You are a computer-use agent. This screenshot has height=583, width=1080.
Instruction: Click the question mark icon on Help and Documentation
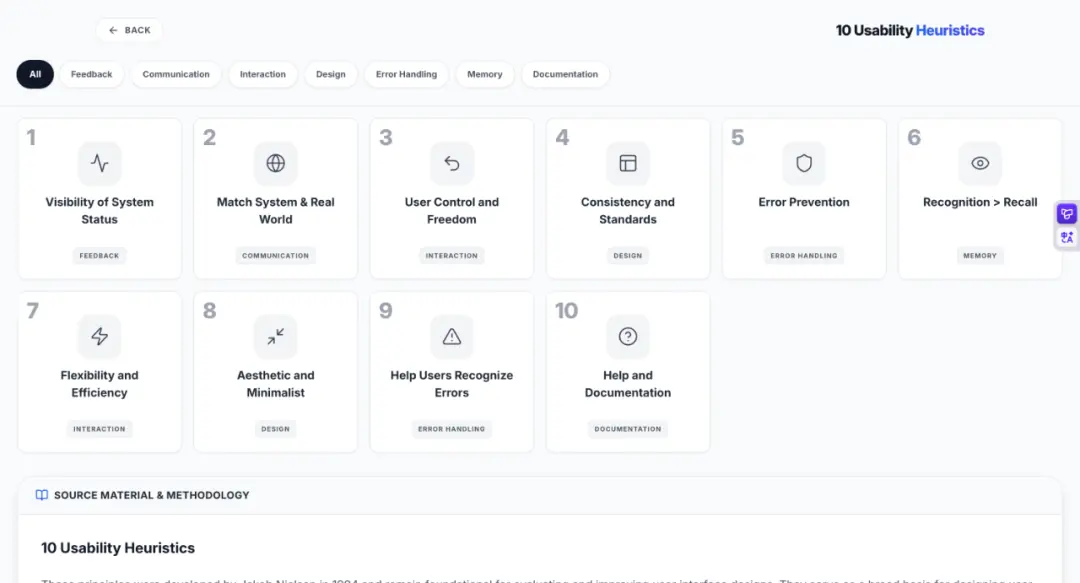(628, 336)
